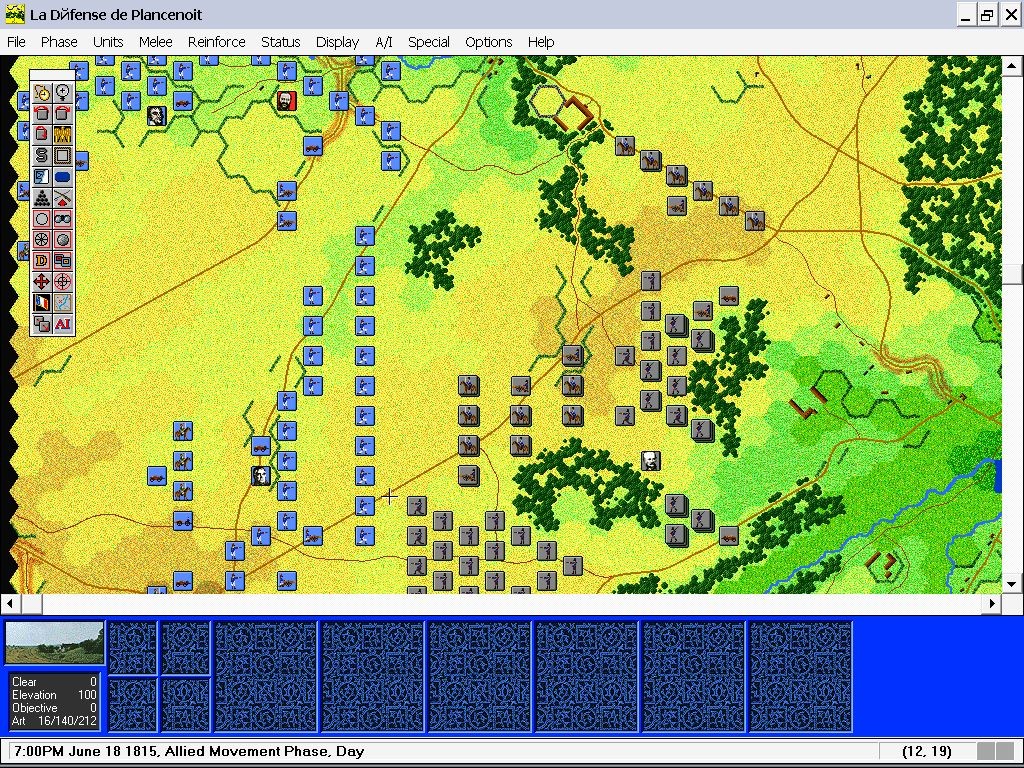The height and width of the screenshot is (768, 1024).
Task: Open the Special menu
Action: [428, 42]
